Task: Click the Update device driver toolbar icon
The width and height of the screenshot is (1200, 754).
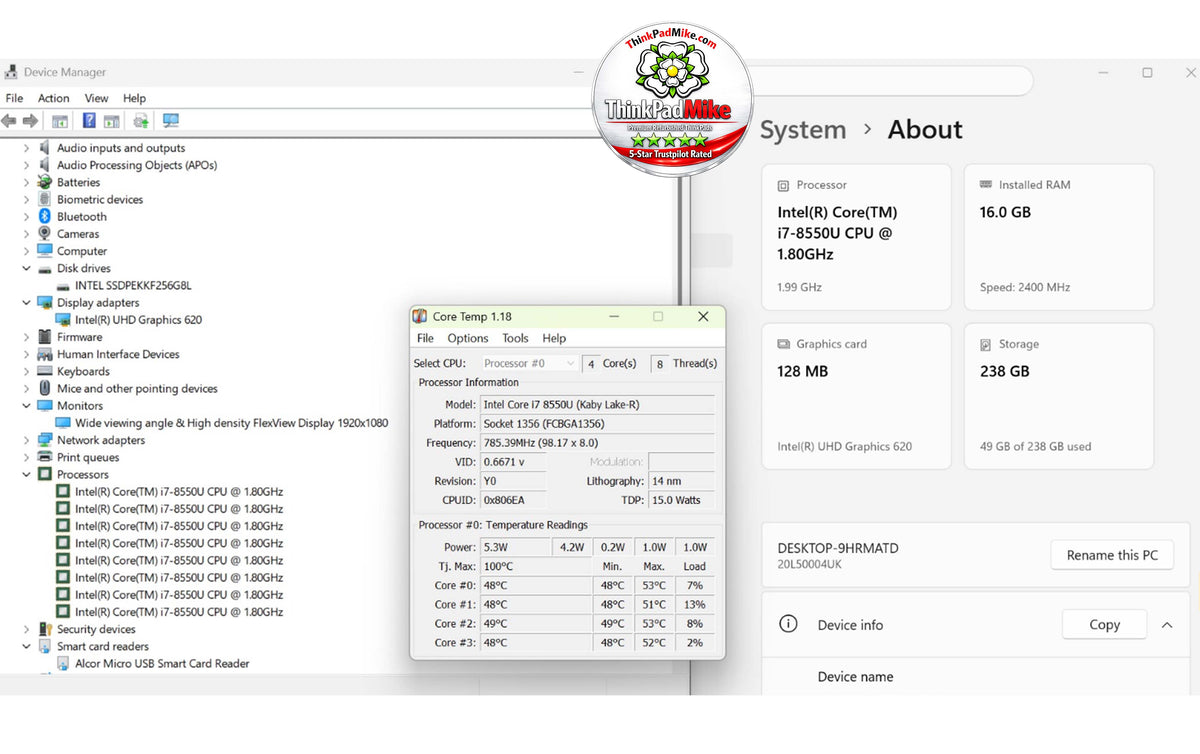Action: 141,121
